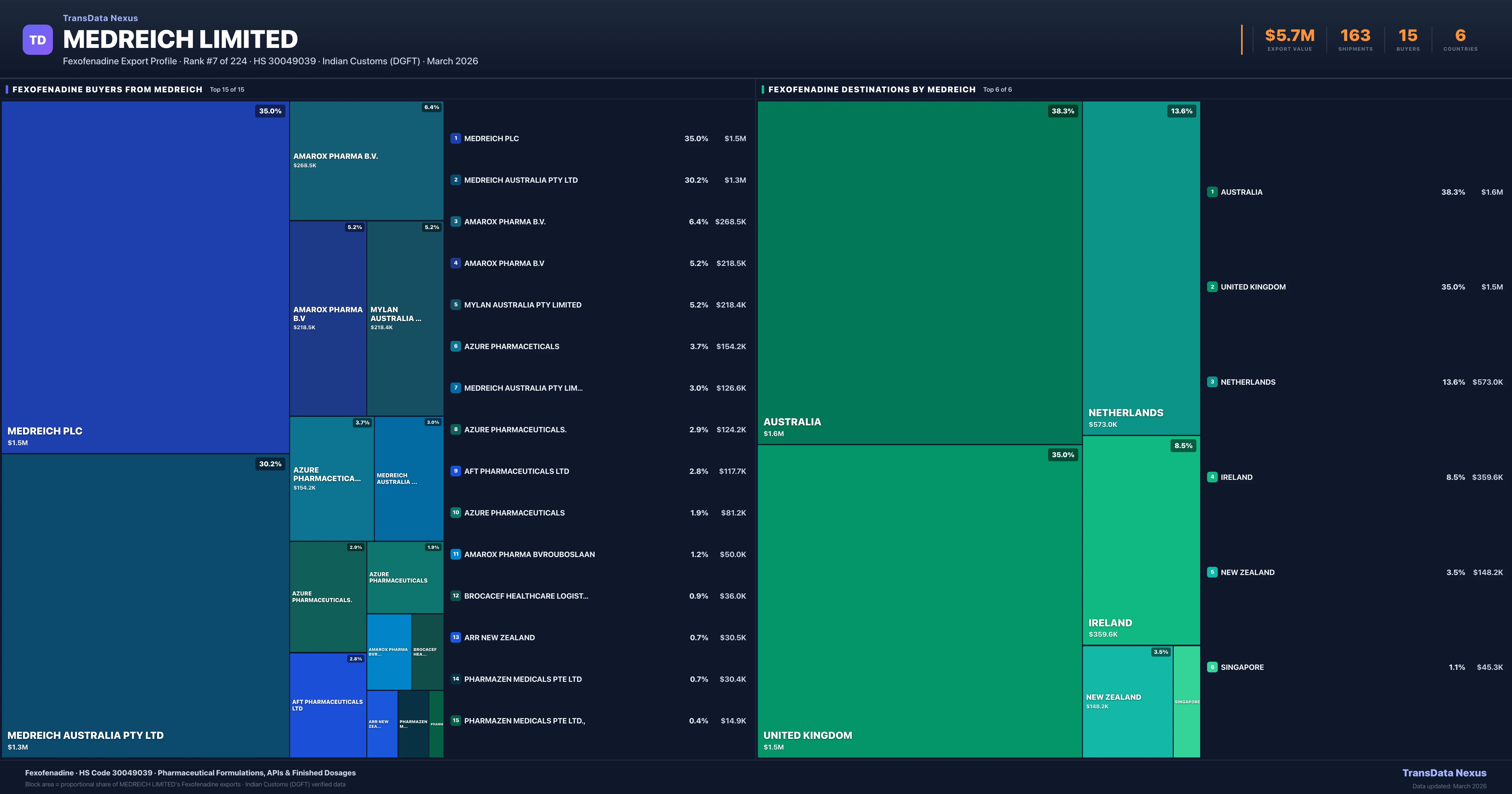The height and width of the screenshot is (794, 1512).
Task: Click the NEW ZEALAND treemap tile
Action: tap(1127, 701)
